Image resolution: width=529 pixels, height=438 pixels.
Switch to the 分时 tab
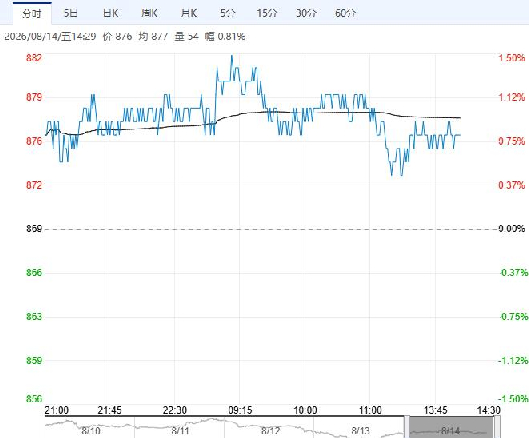(x=32, y=13)
